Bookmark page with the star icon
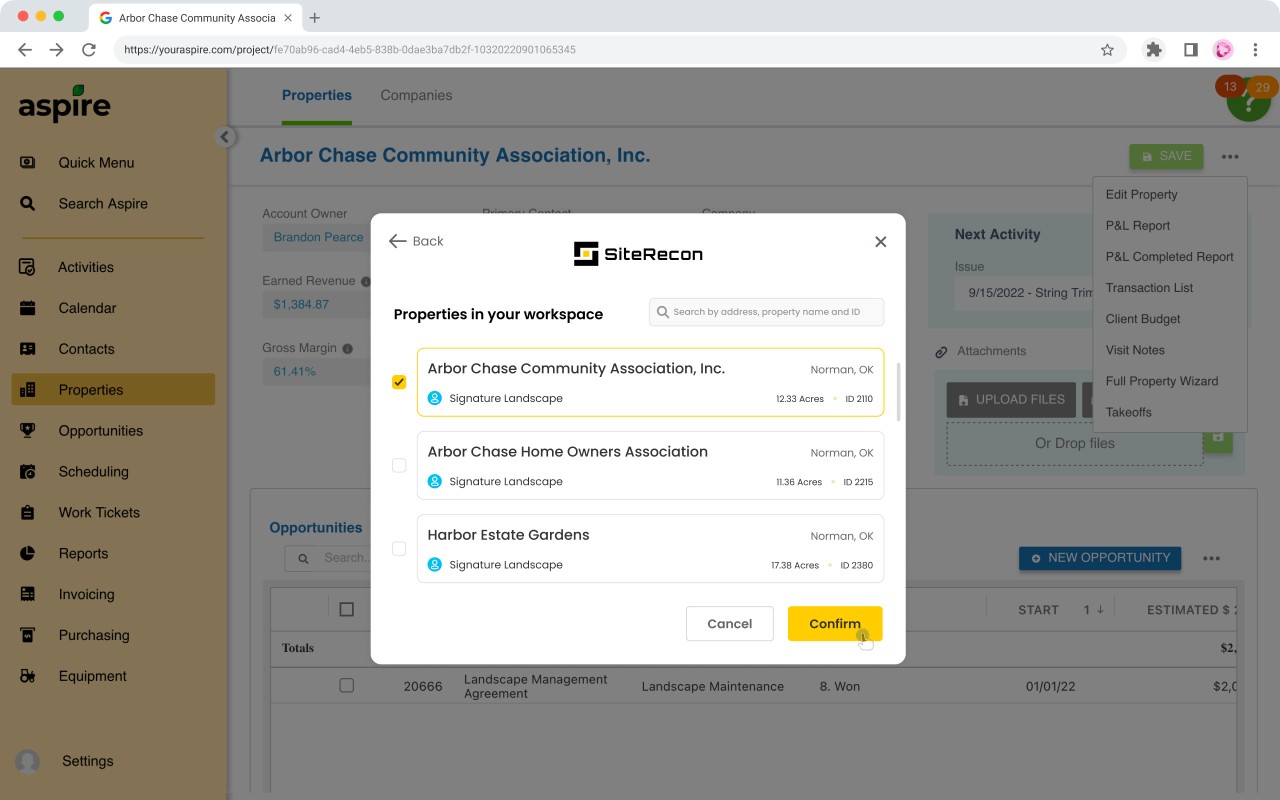Viewport: 1280px width, 800px height. [1107, 50]
